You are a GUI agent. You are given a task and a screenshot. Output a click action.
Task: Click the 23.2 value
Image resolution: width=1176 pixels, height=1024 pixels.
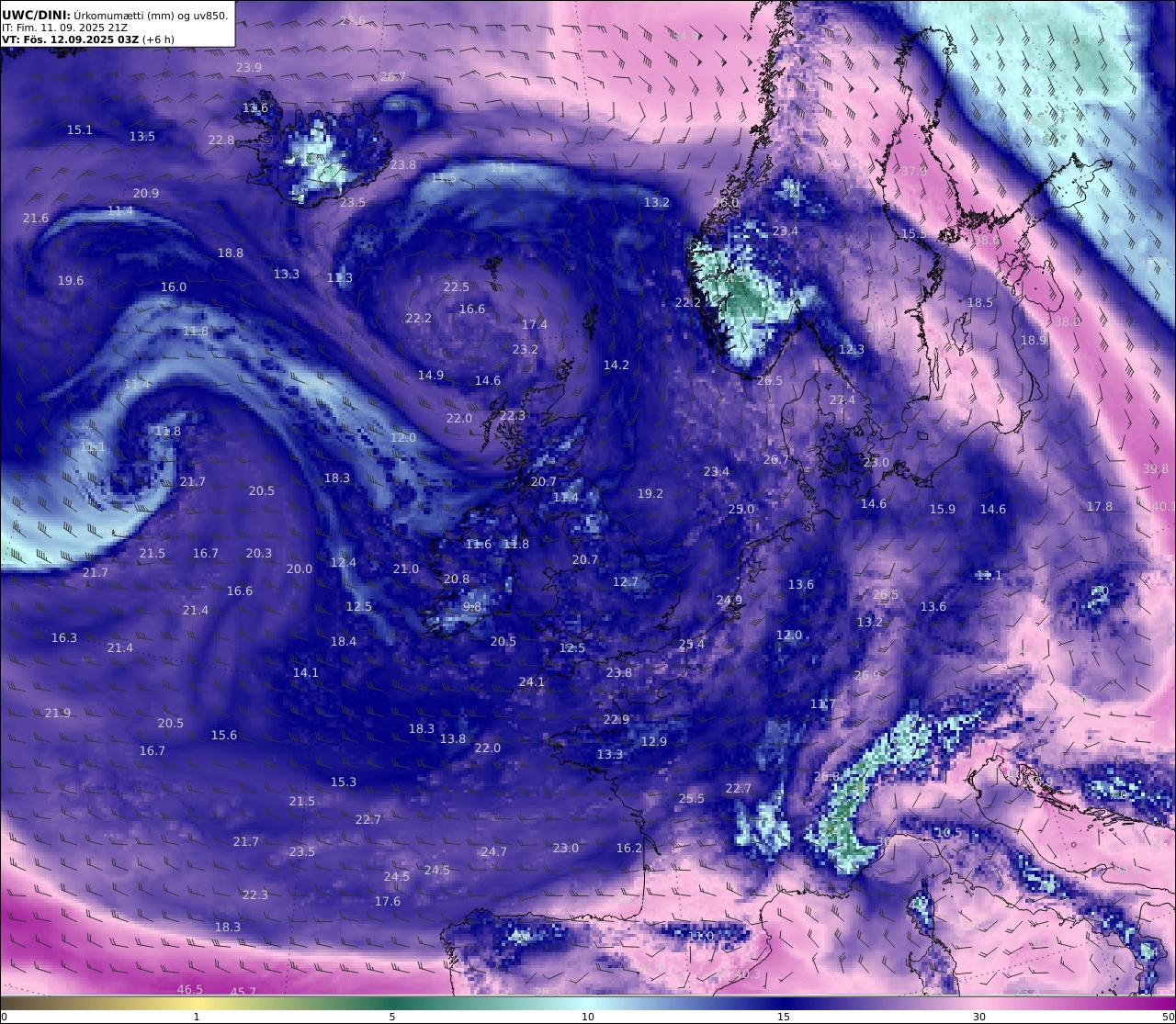point(526,350)
